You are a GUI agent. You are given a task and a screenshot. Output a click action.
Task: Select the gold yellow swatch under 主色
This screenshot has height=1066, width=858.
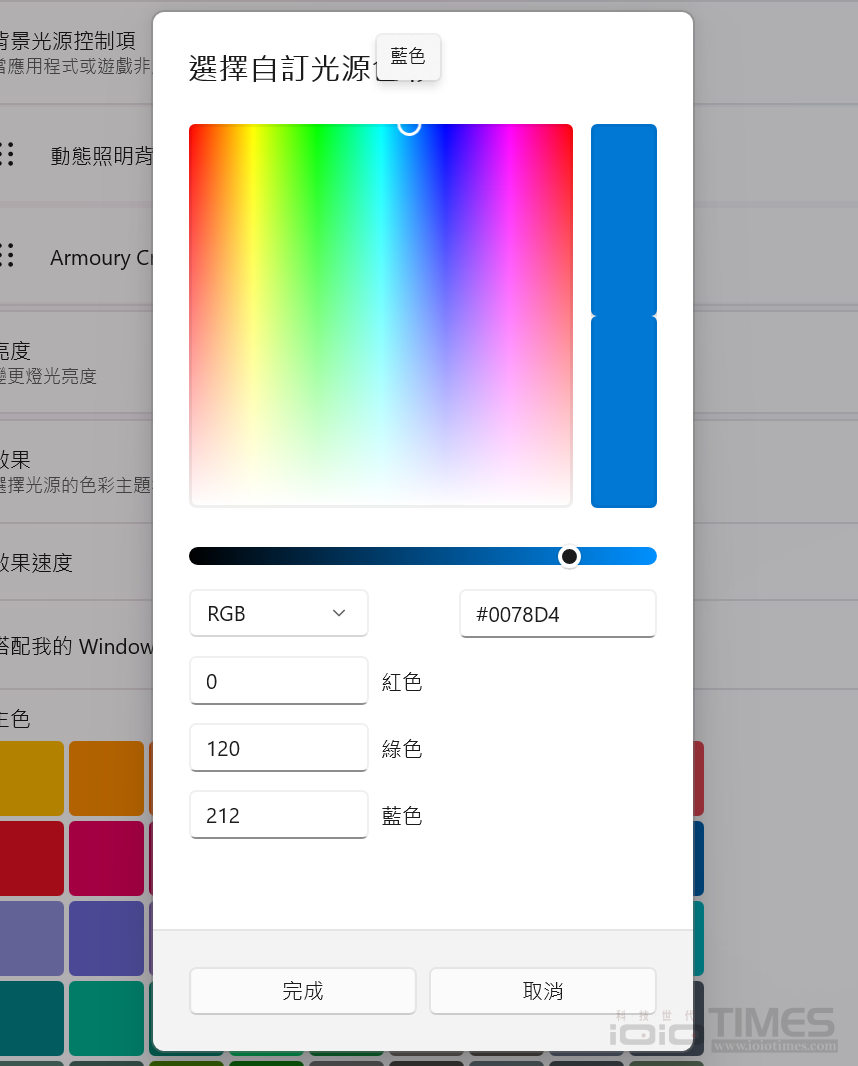point(30,778)
